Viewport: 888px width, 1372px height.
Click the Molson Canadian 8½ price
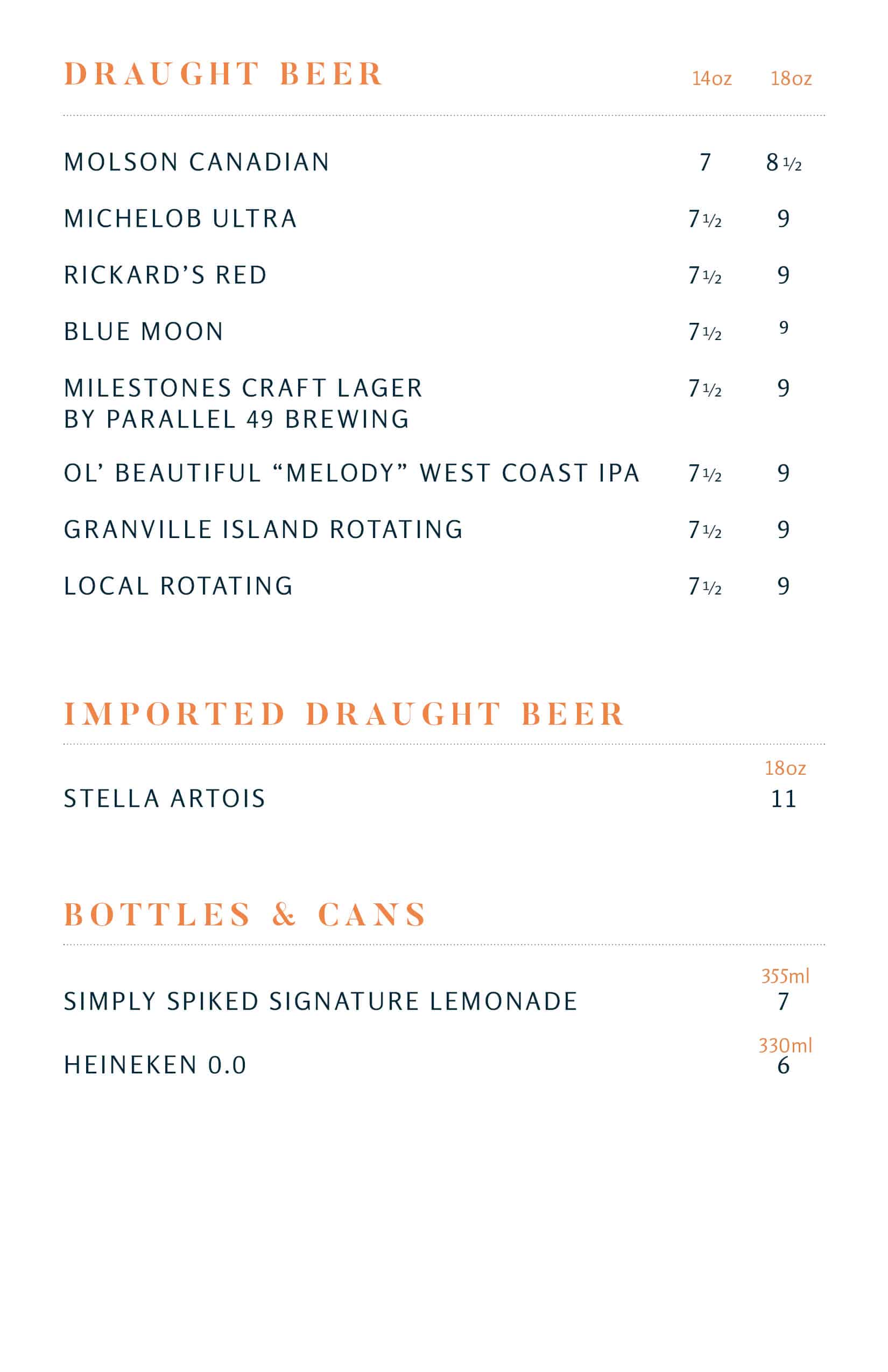click(784, 162)
